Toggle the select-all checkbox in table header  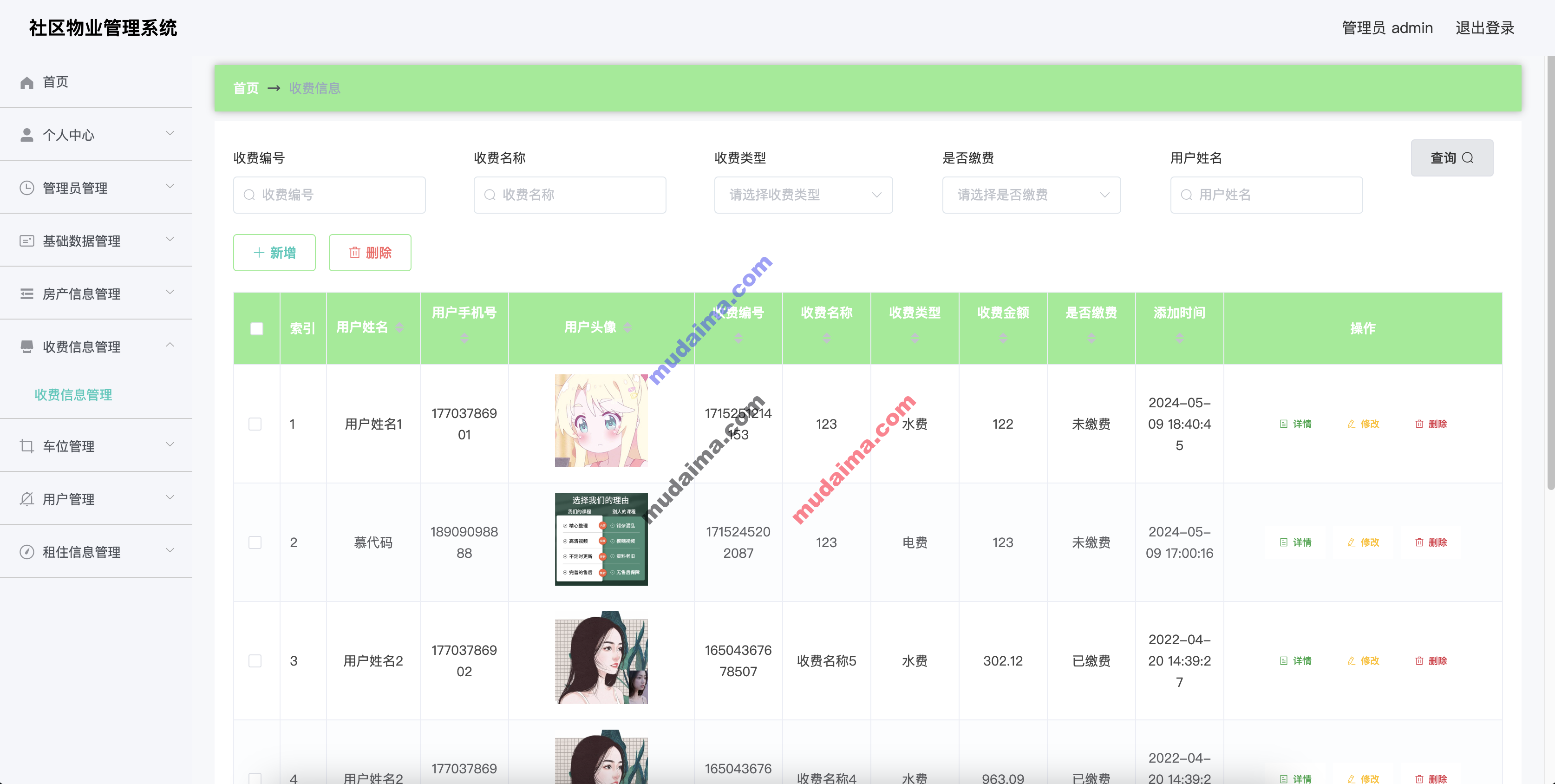click(256, 328)
